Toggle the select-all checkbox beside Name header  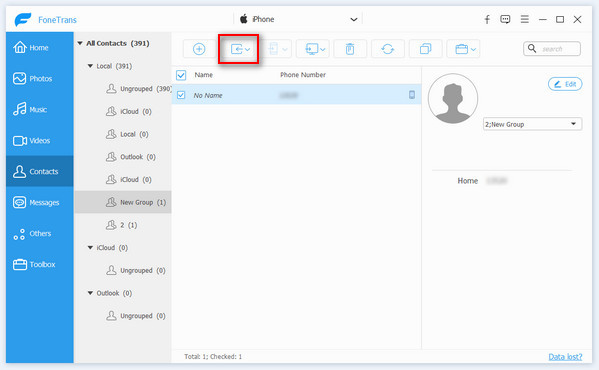pos(181,75)
